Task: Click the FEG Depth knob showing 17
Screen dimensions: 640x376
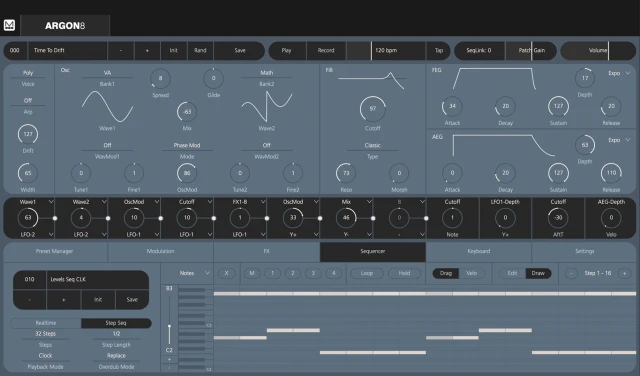Action: 585,78
